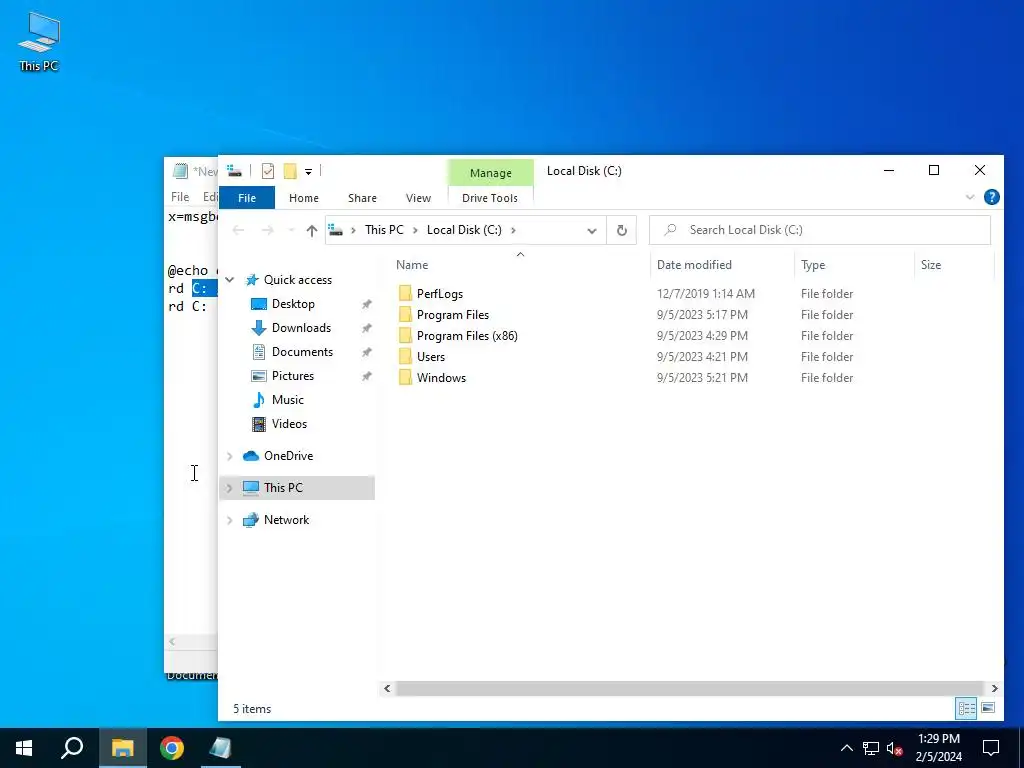The height and width of the screenshot is (768, 1024).
Task: Switch to Details view icon in status bar
Action: (967, 708)
